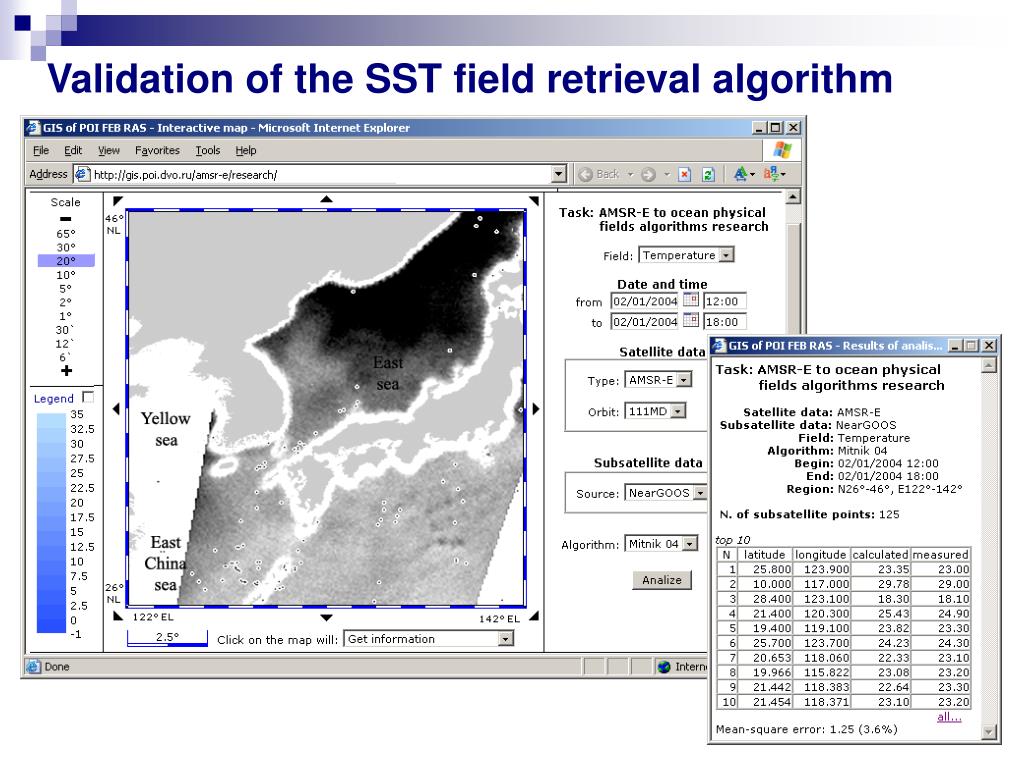The height and width of the screenshot is (768, 1024).
Task: Pan map to north-east corner arrow
Action: tap(534, 200)
